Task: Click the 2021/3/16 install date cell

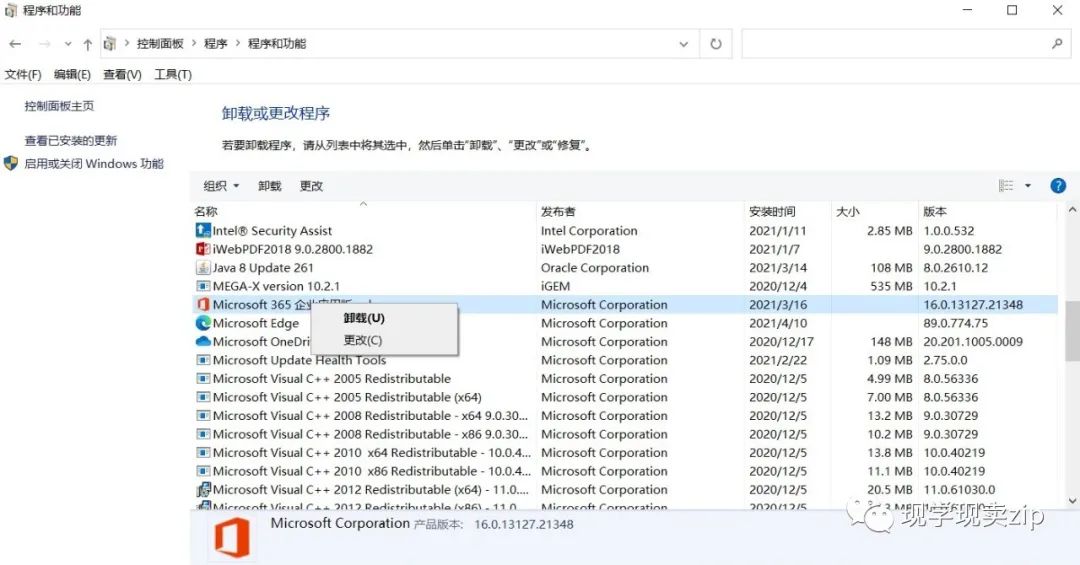Action: click(778, 305)
